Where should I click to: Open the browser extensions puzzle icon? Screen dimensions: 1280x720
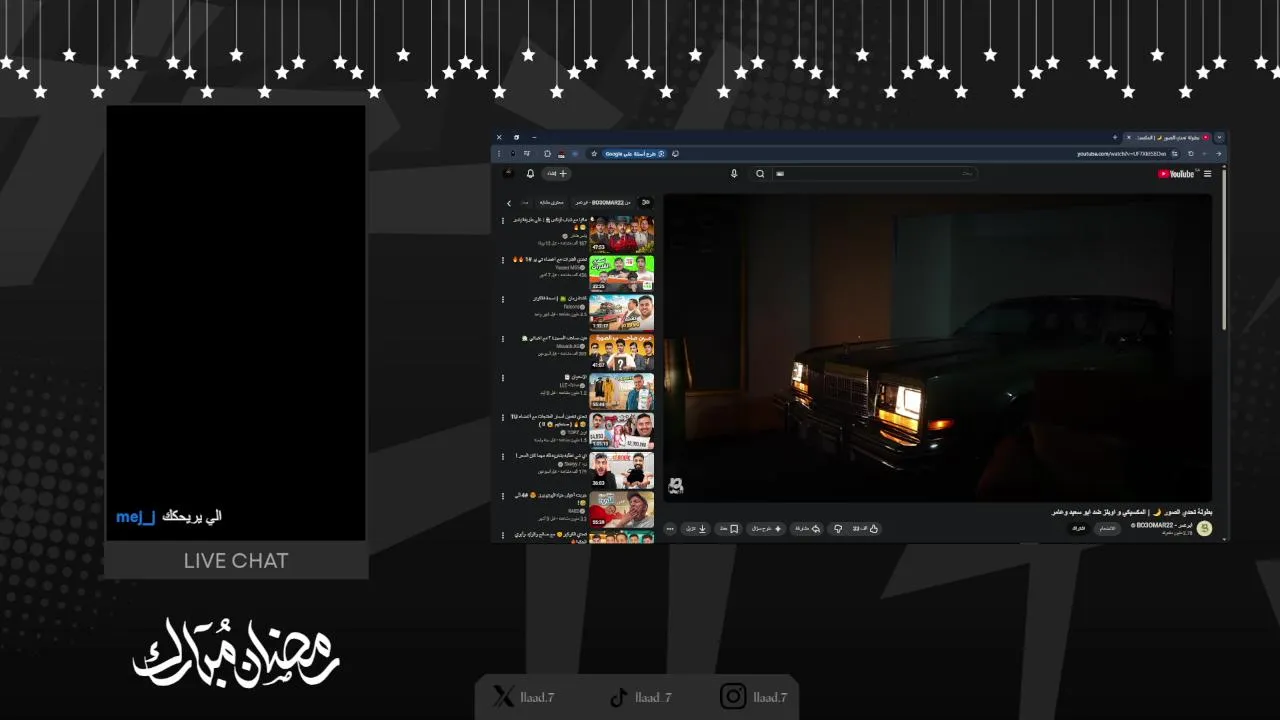pyautogui.click(x=547, y=154)
